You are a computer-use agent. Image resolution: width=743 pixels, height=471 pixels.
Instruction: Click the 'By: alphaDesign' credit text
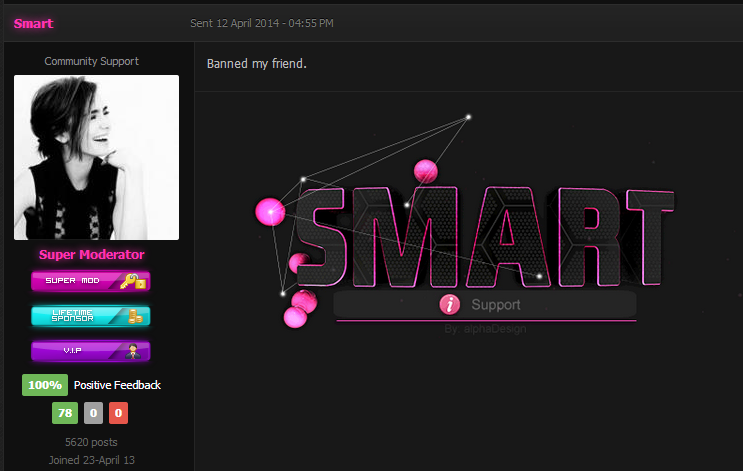[485, 329]
